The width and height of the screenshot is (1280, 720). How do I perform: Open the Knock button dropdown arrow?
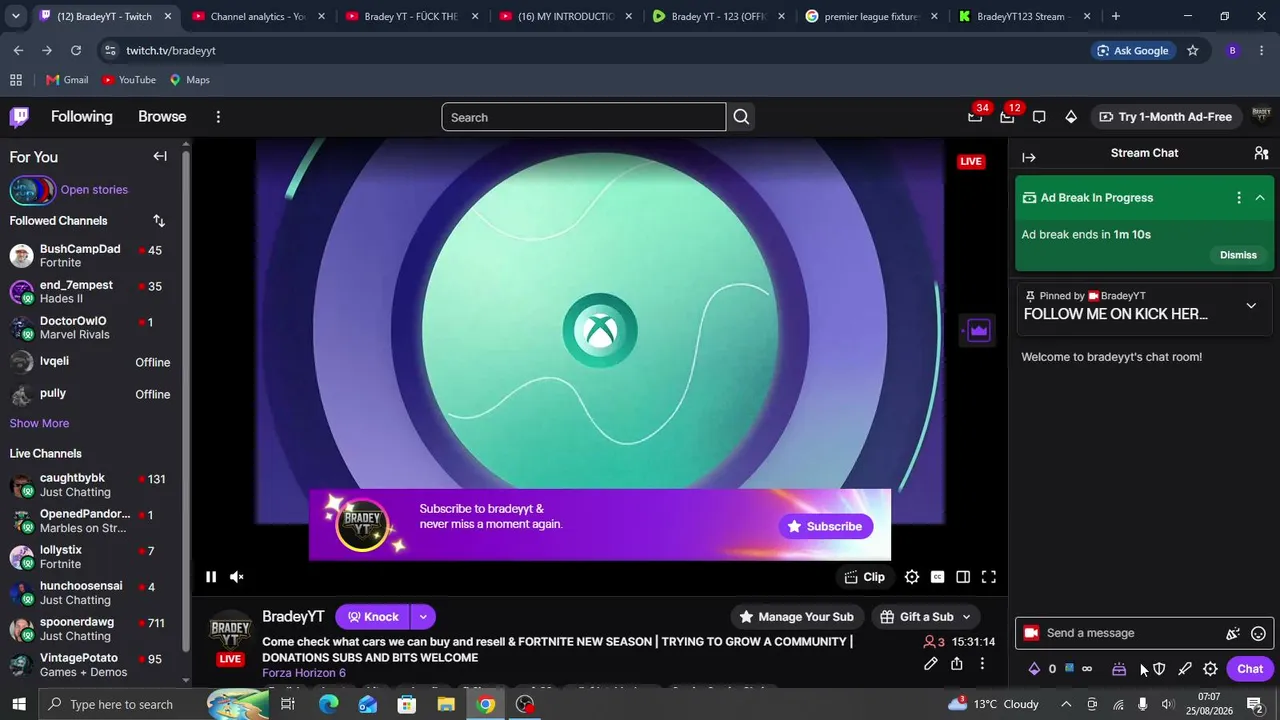coord(423,617)
